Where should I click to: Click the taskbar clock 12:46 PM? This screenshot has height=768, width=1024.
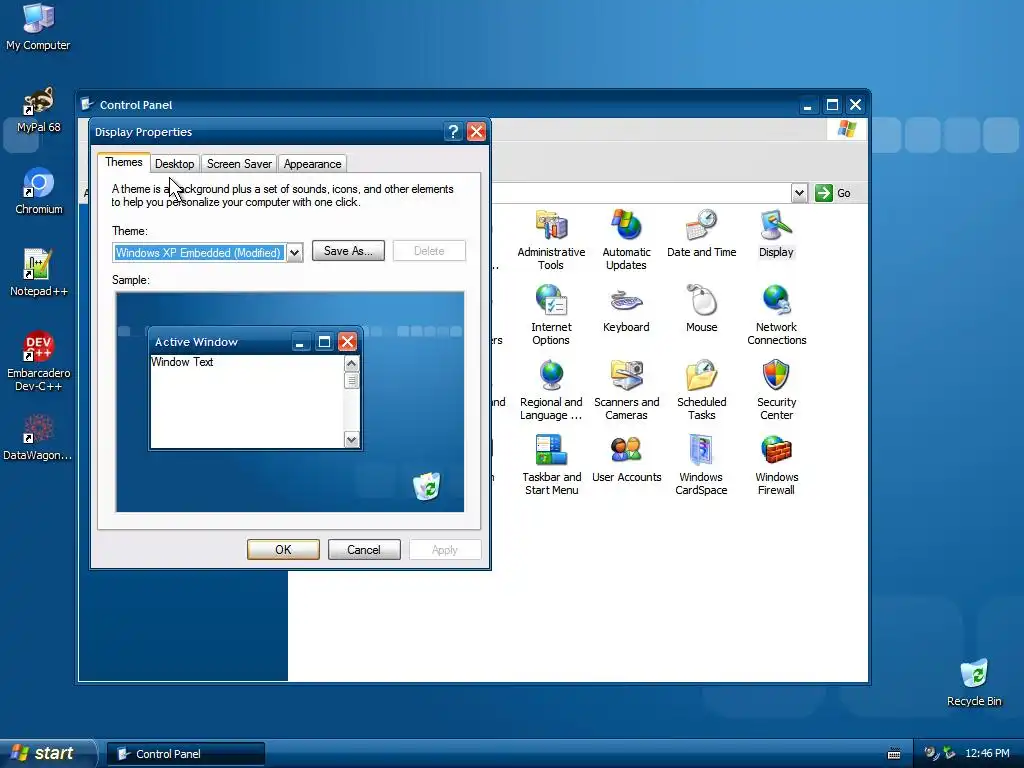click(987, 754)
